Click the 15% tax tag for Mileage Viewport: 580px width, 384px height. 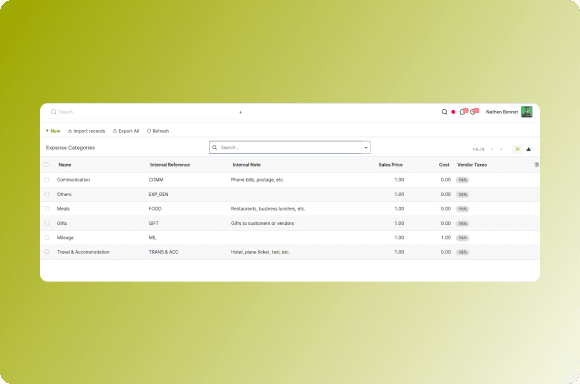[462, 238]
